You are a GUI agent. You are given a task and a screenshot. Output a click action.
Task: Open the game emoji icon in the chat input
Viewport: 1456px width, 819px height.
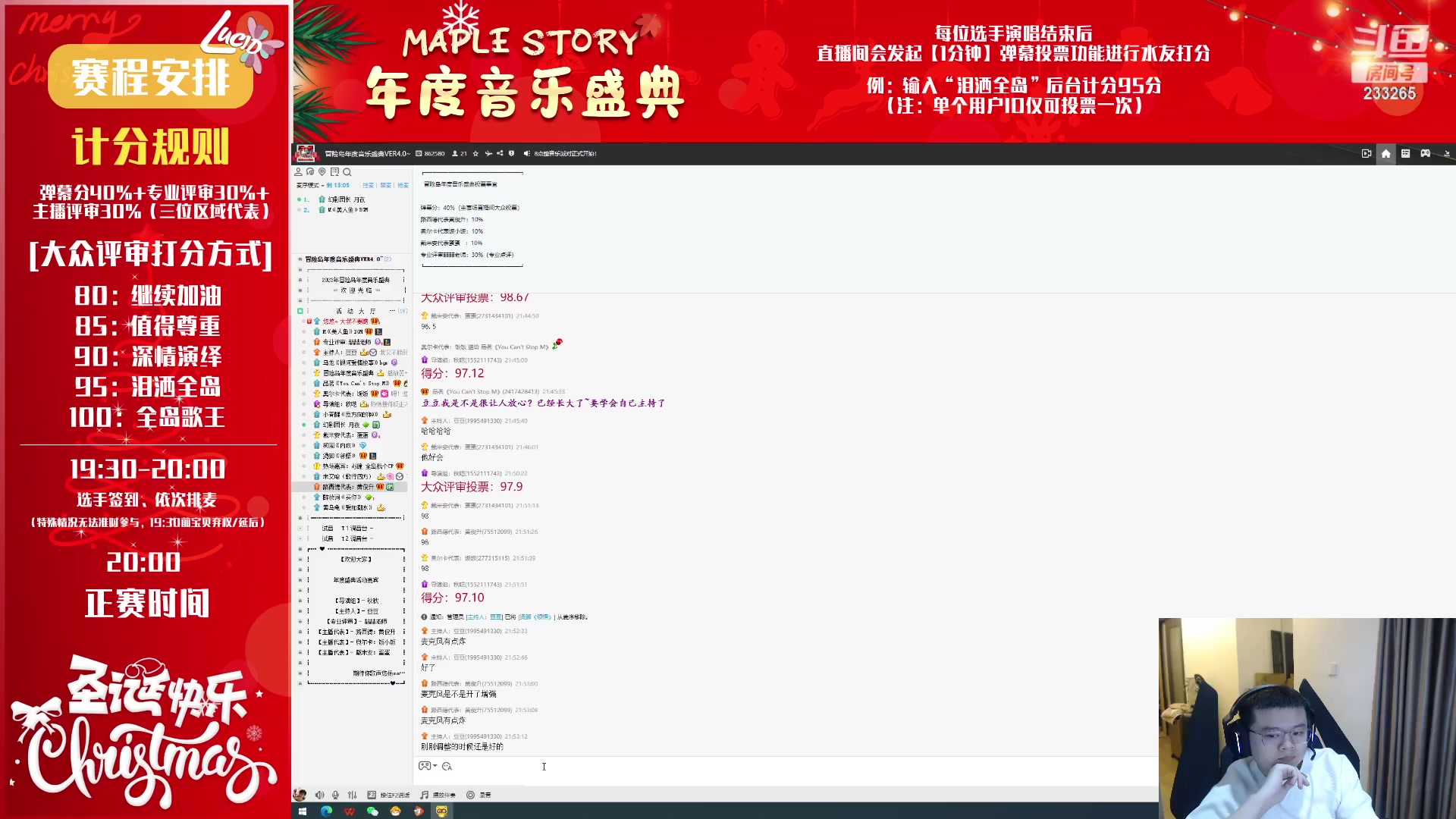[x=425, y=766]
